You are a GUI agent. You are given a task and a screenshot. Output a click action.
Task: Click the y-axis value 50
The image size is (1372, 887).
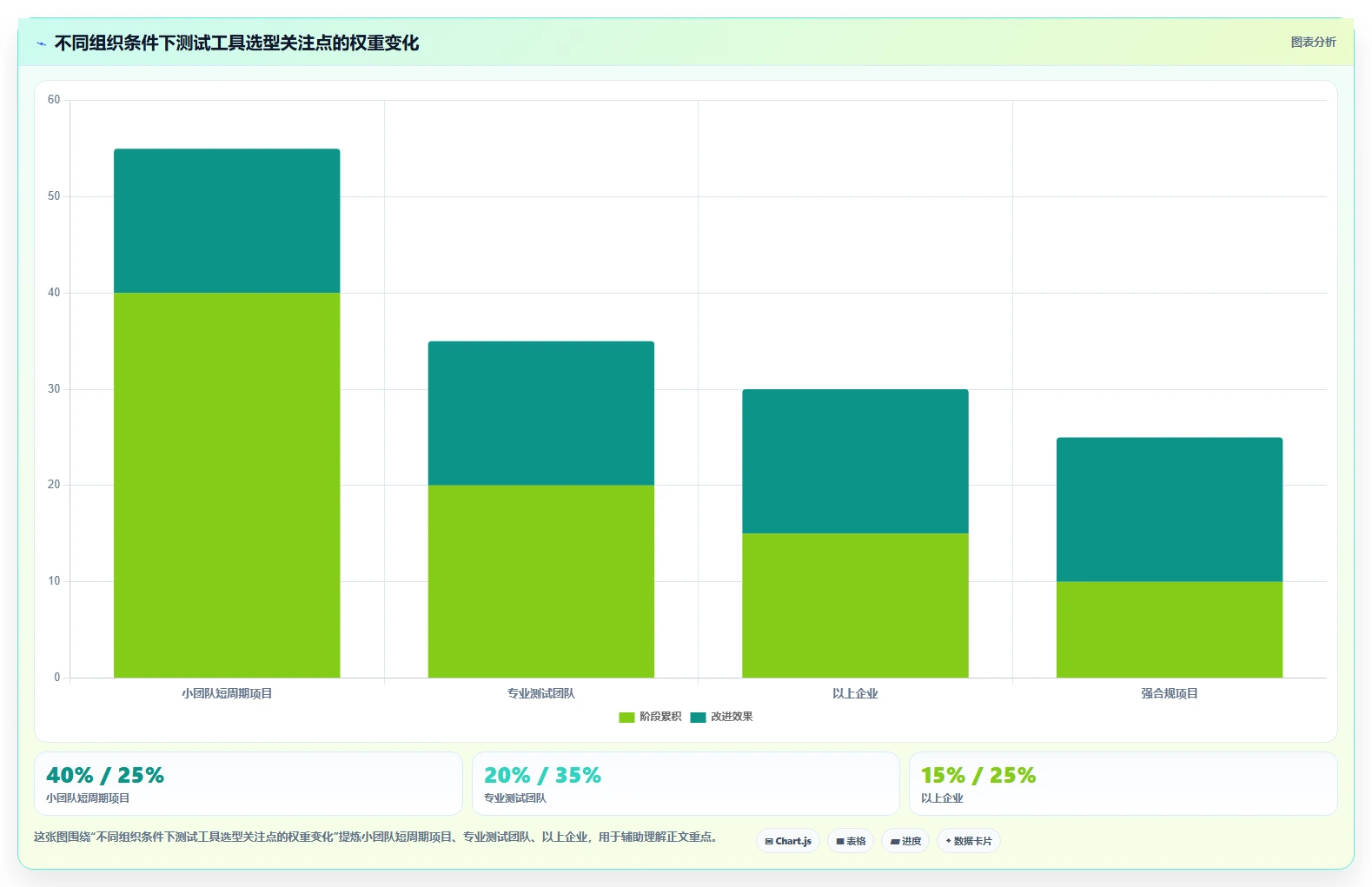tap(54, 196)
